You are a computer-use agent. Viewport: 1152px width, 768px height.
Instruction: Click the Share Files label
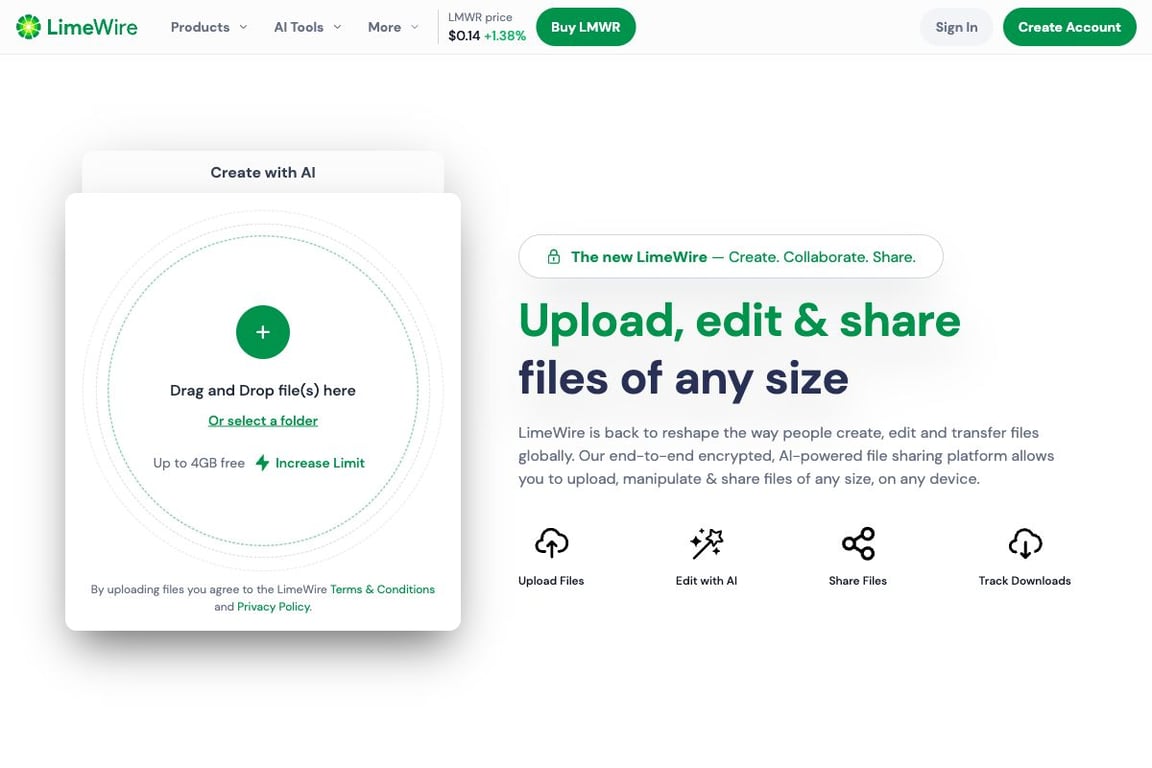tap(857, 581)
